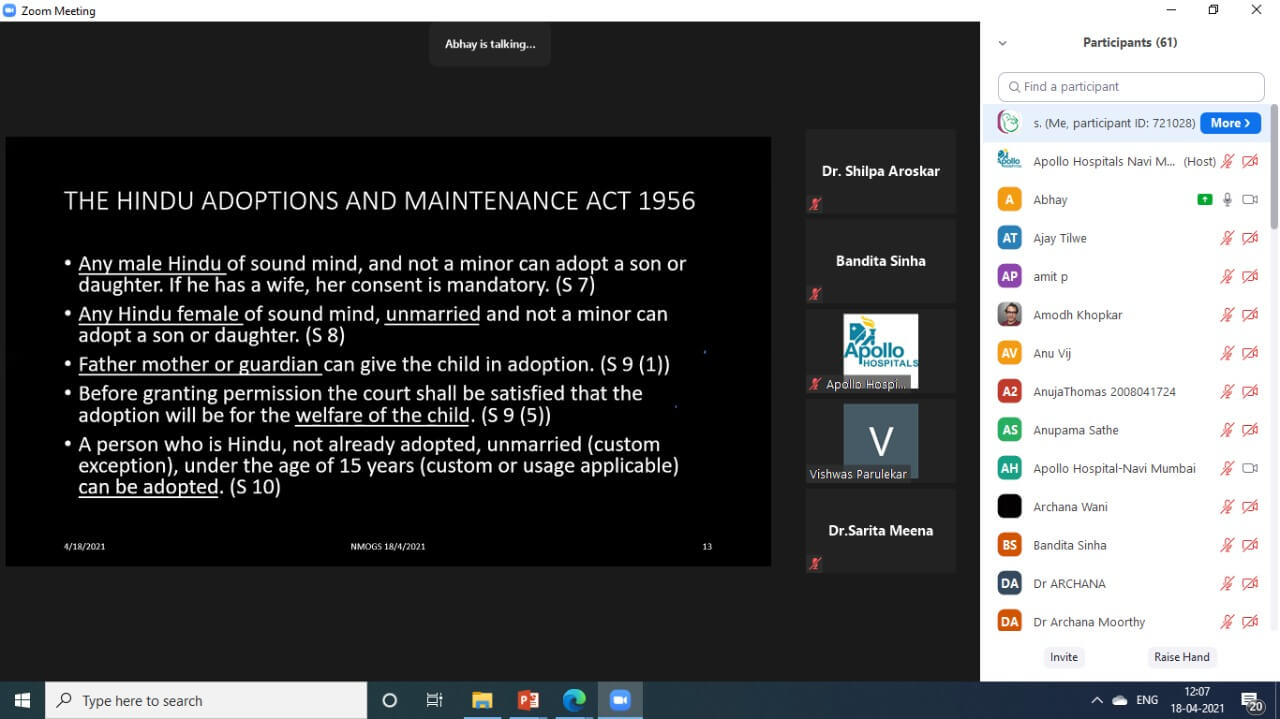
Task: Open the More options for my participant entry
Action: [1230, 123]
